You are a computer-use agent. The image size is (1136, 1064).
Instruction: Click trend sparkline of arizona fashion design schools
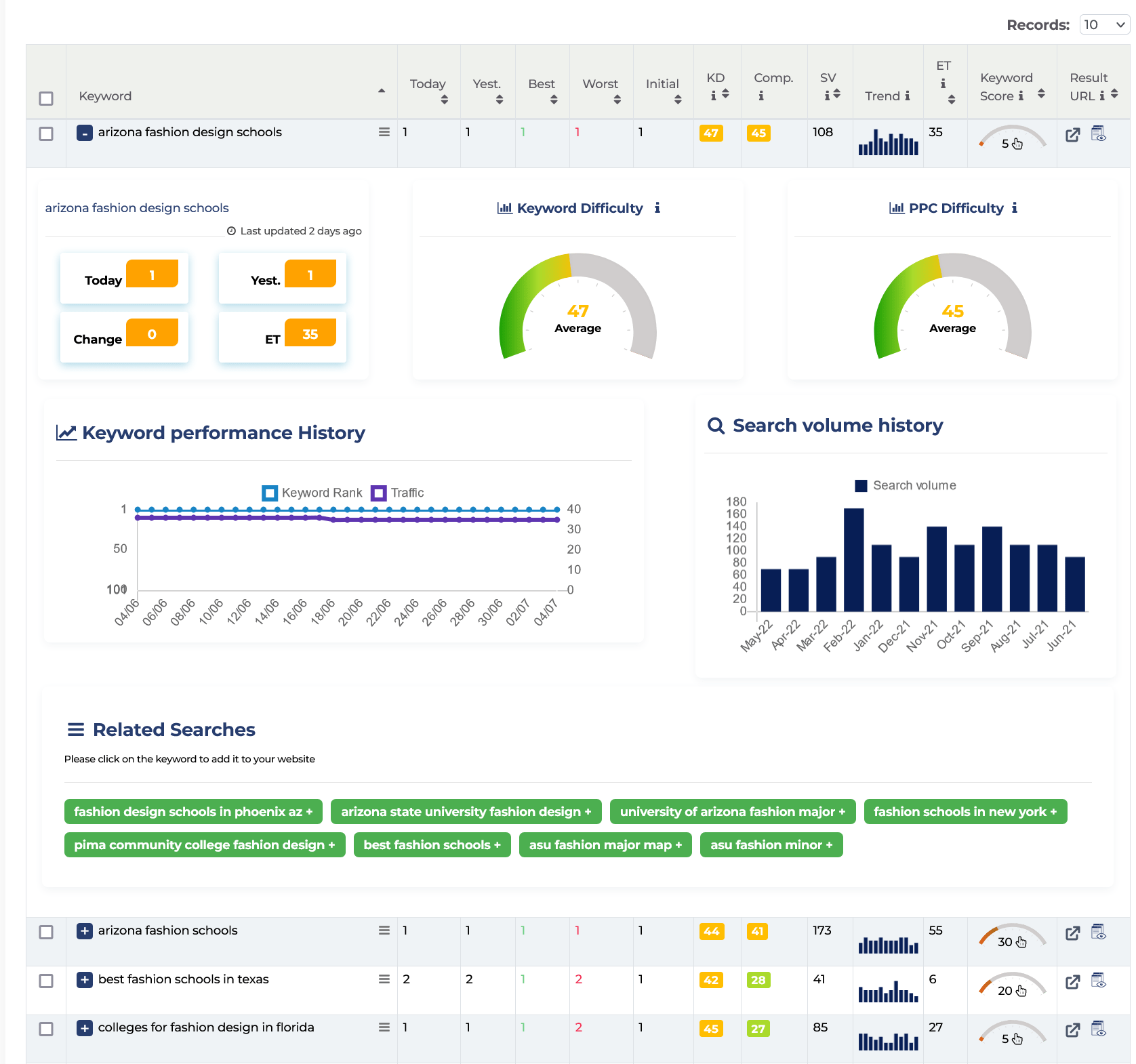coord(889,142)
